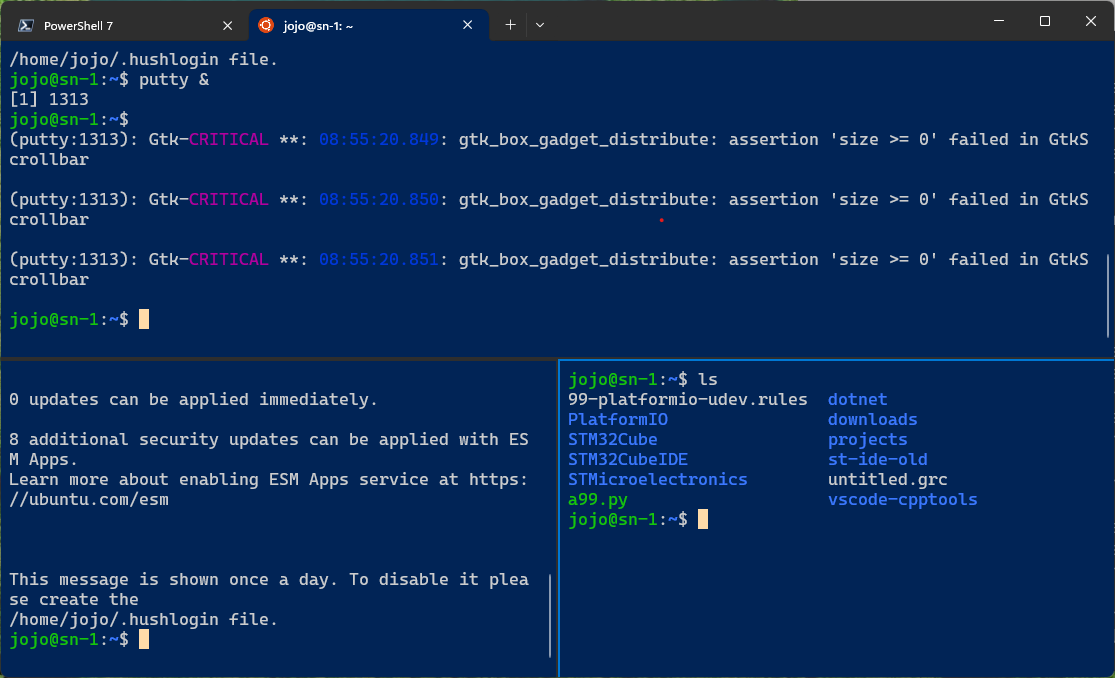
Task: Click the PlatformIO directory name
Action: 617,420
